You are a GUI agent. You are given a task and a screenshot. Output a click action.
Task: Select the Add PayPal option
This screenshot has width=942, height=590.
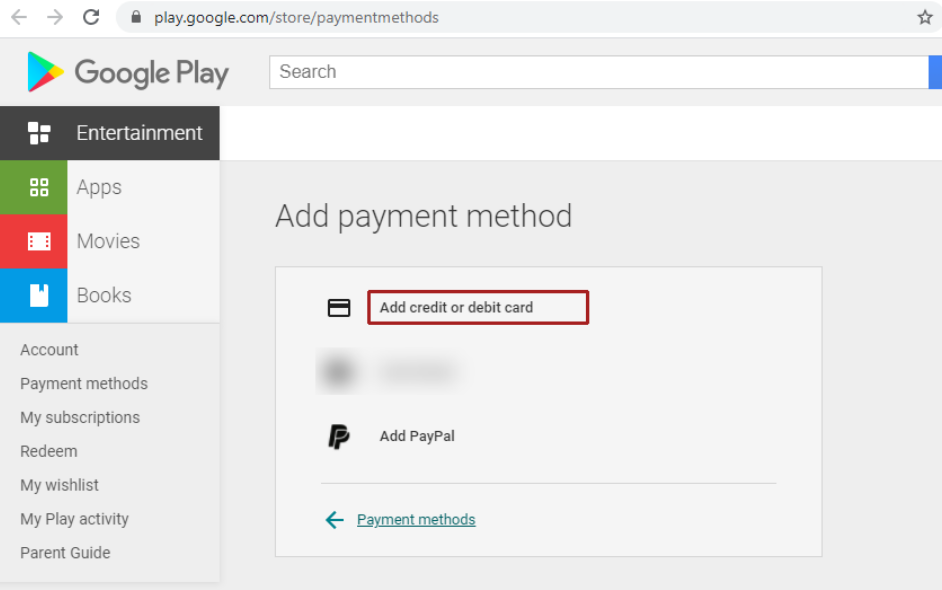[417, 436]
